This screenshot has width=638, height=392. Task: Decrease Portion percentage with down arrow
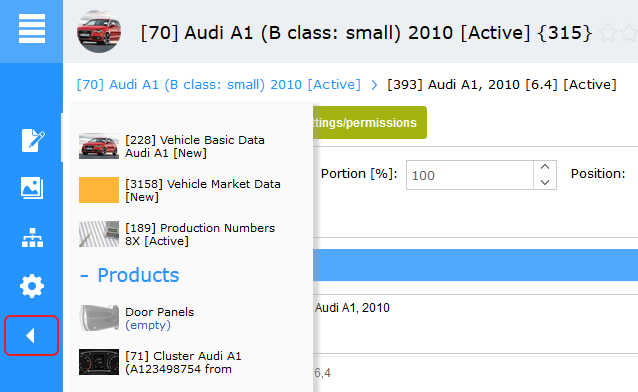(x=545, y=182)
